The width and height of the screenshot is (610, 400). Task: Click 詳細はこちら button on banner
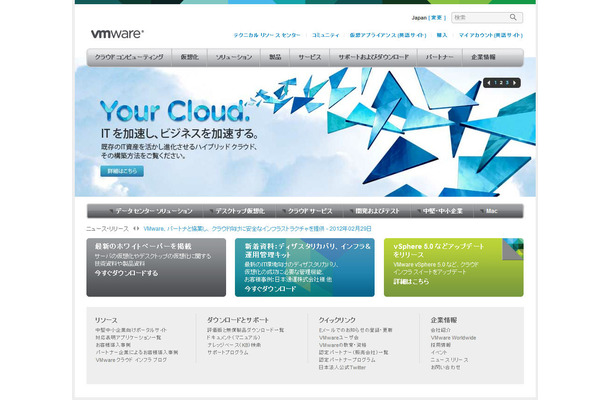122,171
